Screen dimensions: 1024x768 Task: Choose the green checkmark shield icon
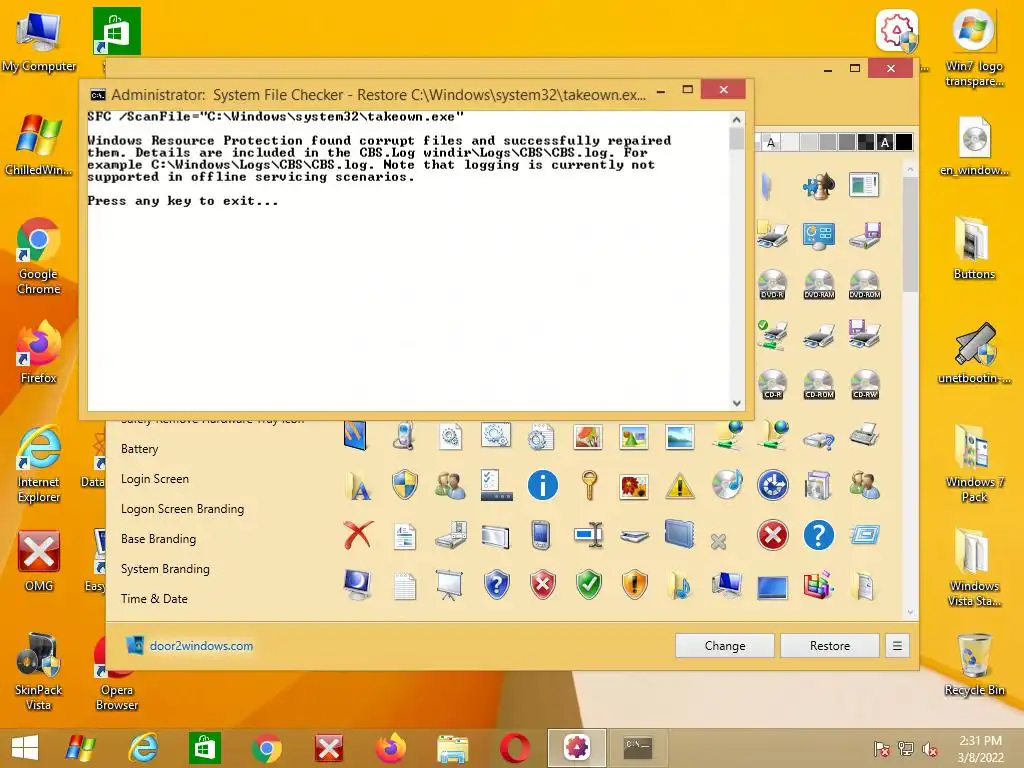tap(588, 584)
